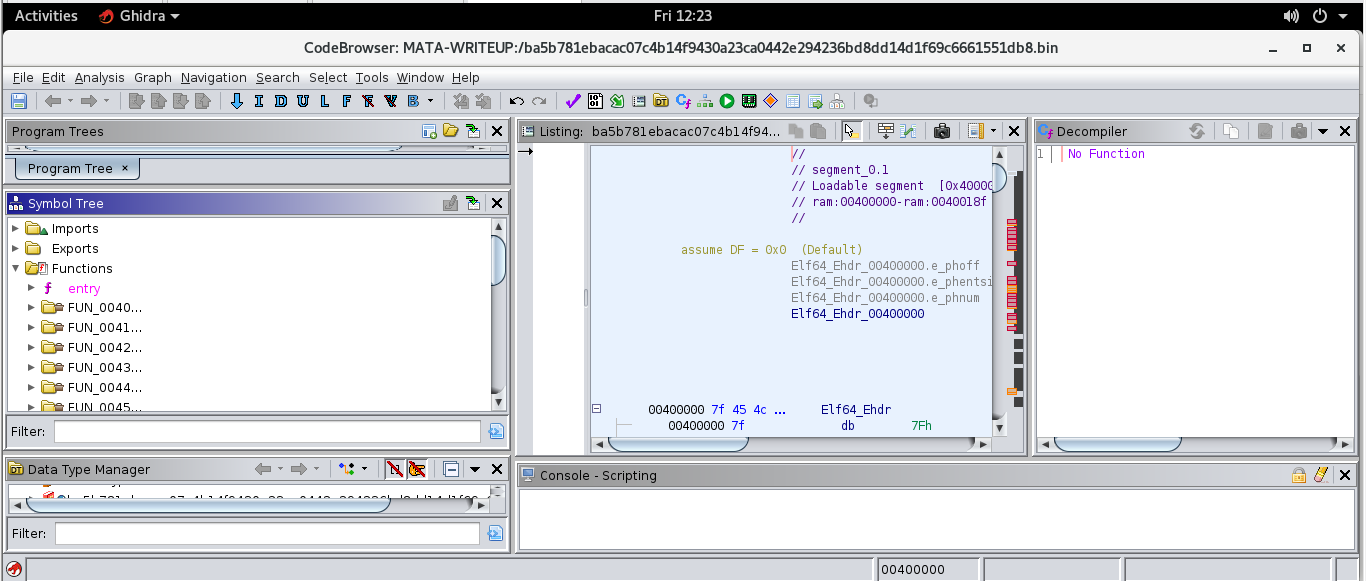Screen dimensions: 1366x581
Task: Open filter options beside Data Type Manager filter
Action: (495, 534)
